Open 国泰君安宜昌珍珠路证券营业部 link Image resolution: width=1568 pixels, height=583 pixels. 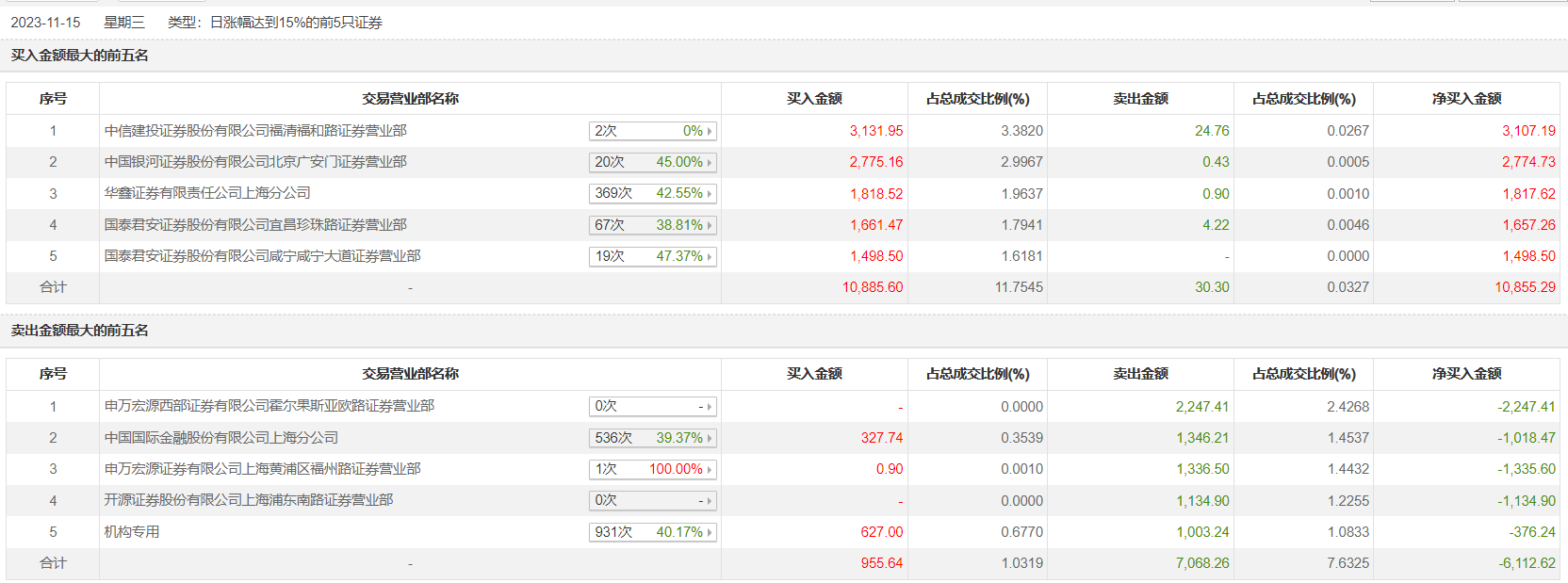pos(255,225)
